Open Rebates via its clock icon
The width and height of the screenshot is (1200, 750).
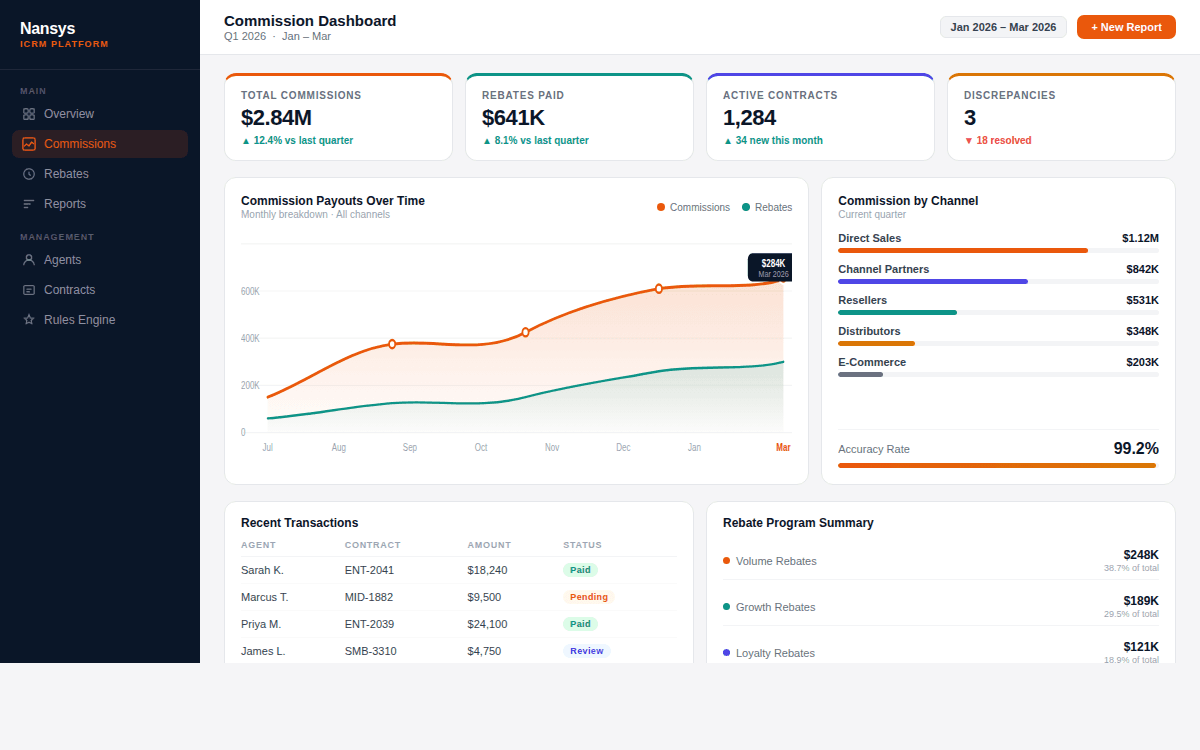(x=30, y=173)
